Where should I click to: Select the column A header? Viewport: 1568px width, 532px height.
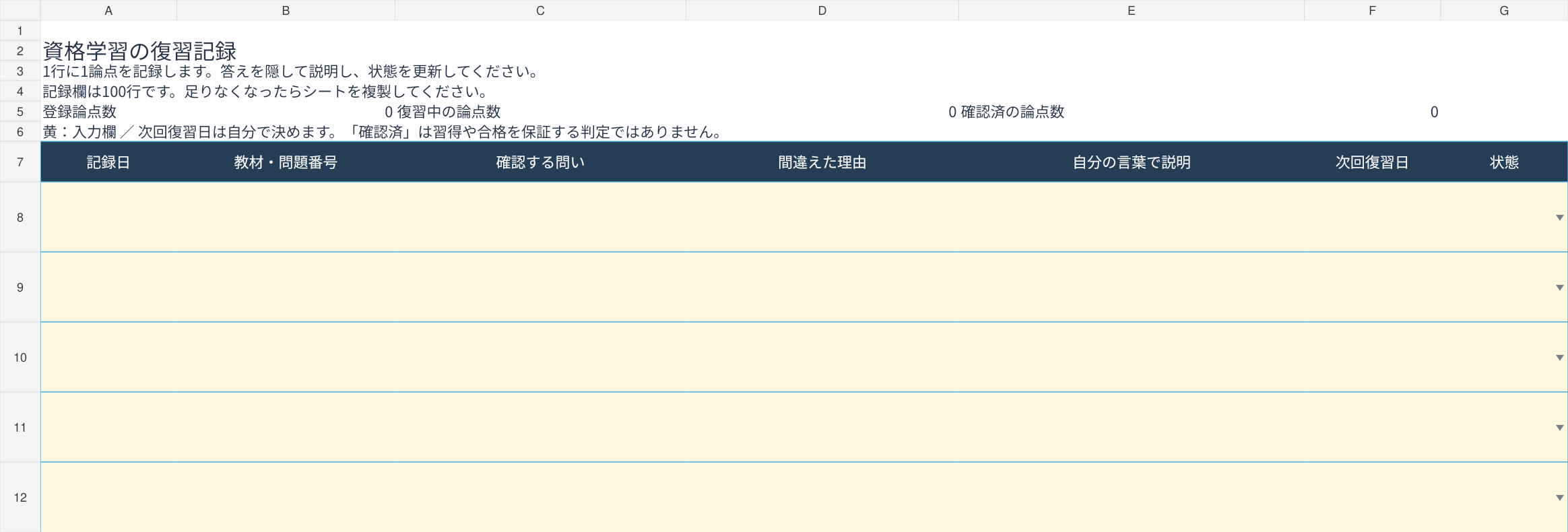[108, 10]
